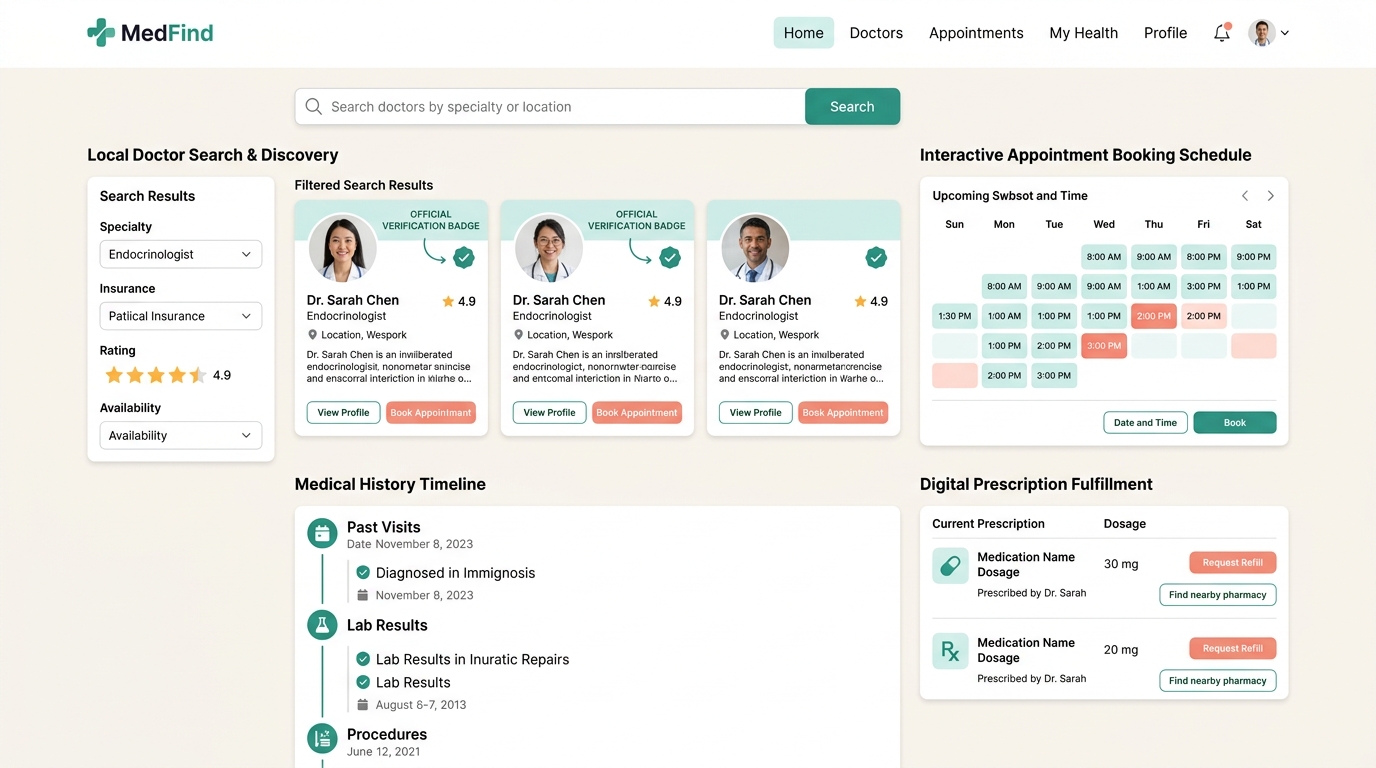Open the Availability dropdown
Image resolution: width=1376 pixels, height=768 pixels.
click(x=181, y=436)
